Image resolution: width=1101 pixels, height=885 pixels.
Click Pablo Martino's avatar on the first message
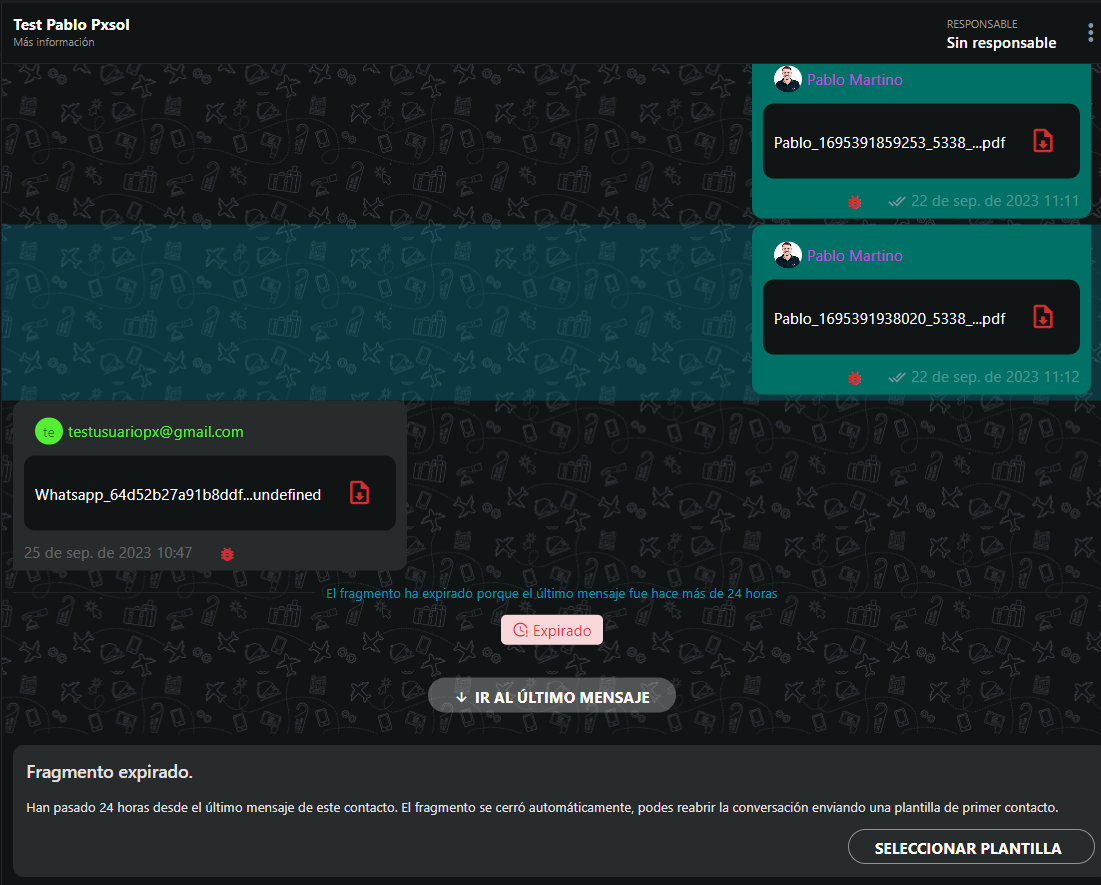[788, 79]
